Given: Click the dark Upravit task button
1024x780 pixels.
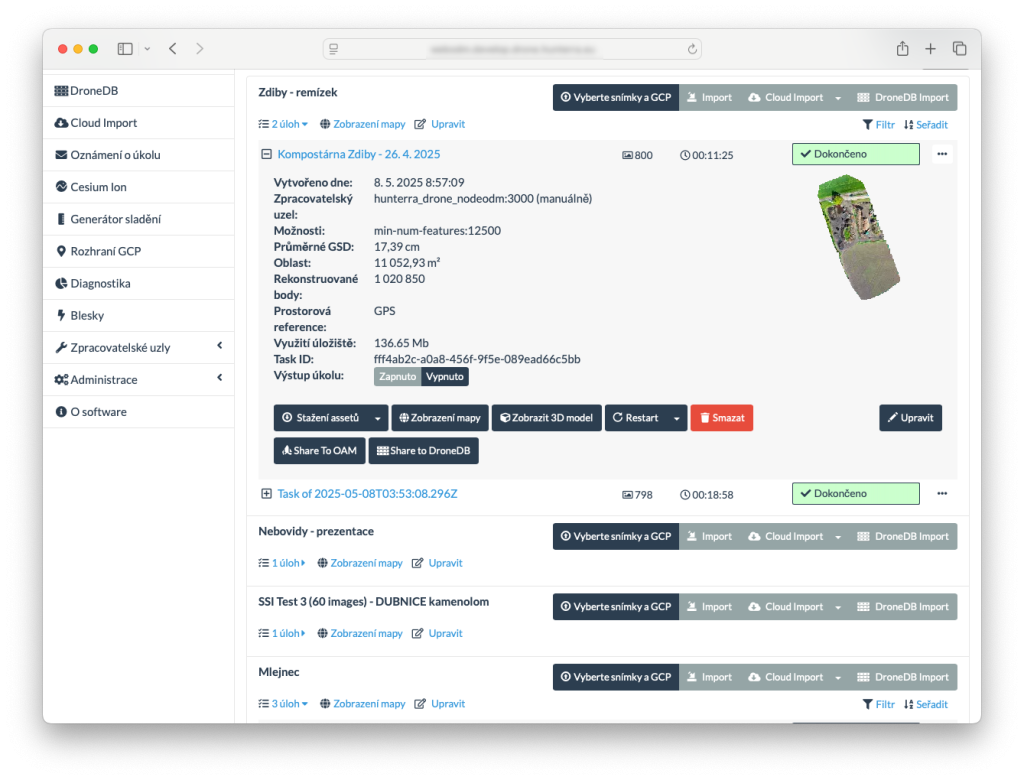Looking at the screenshot, I should 910,418.
